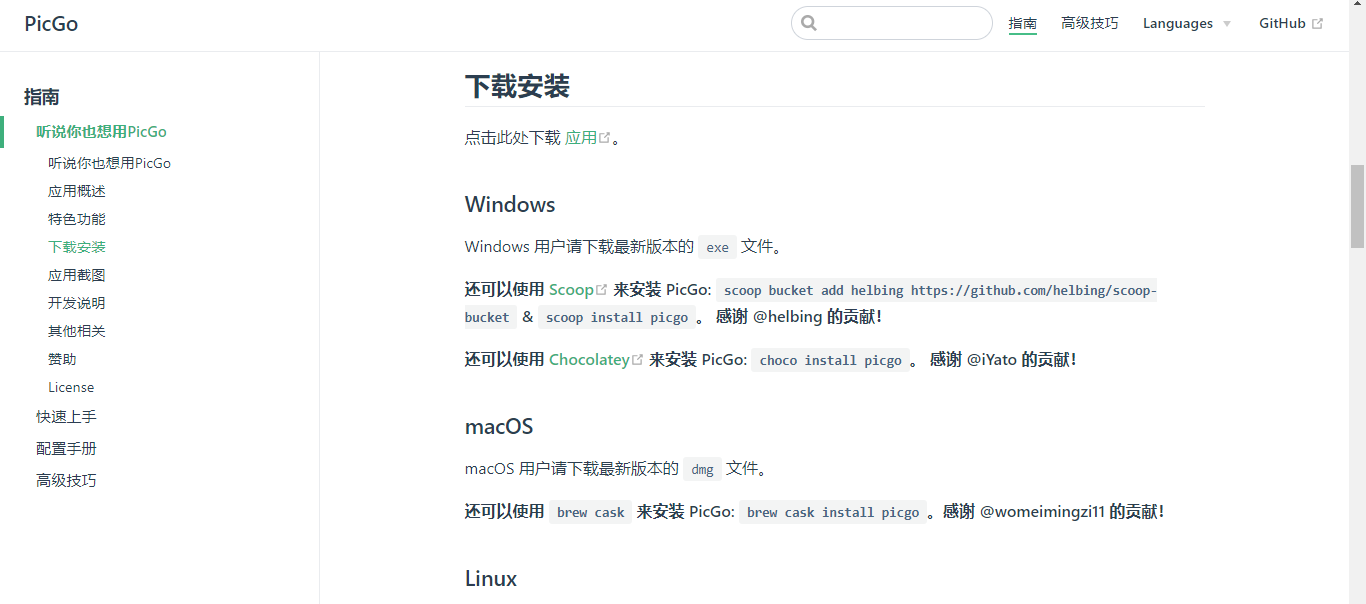This screenshot has width=1366, height=604.
Task: Jump to License in sidebar
Action: point(71,387)
